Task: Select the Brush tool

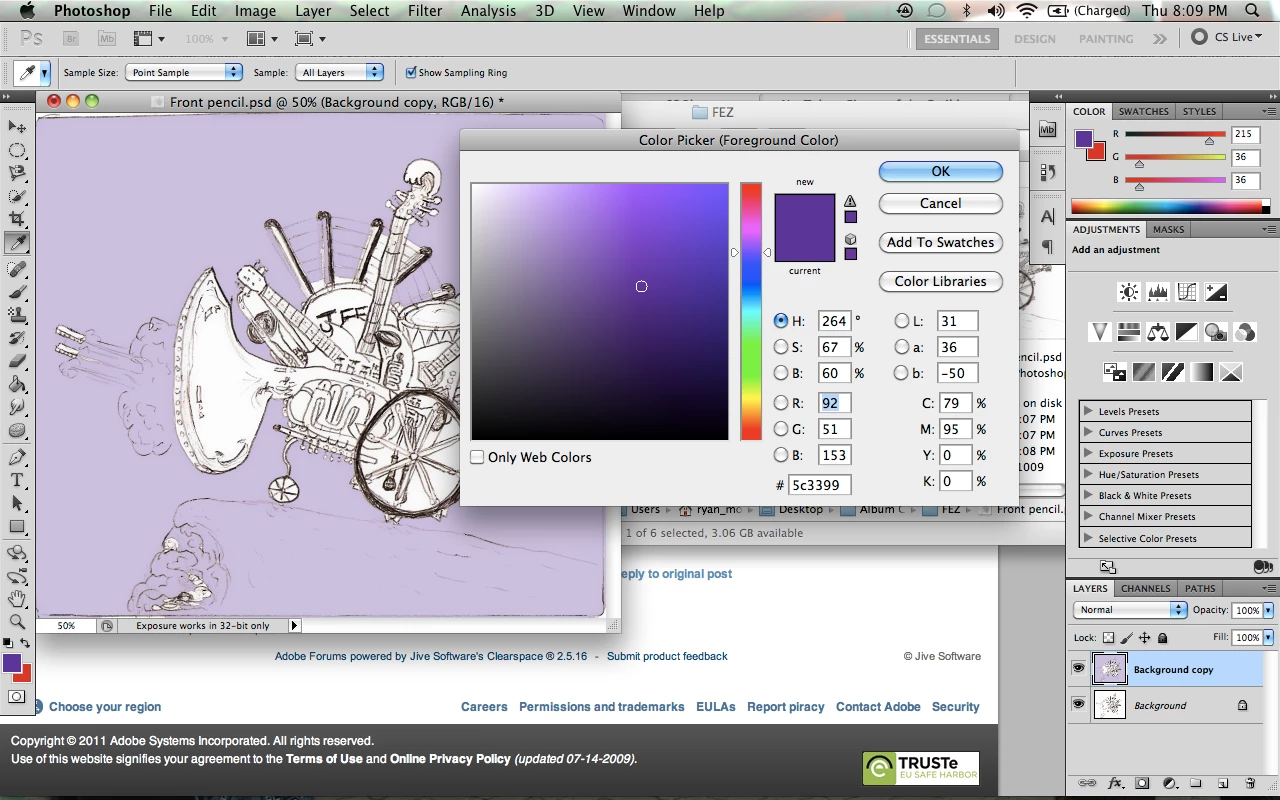Action: pos(17,291)
